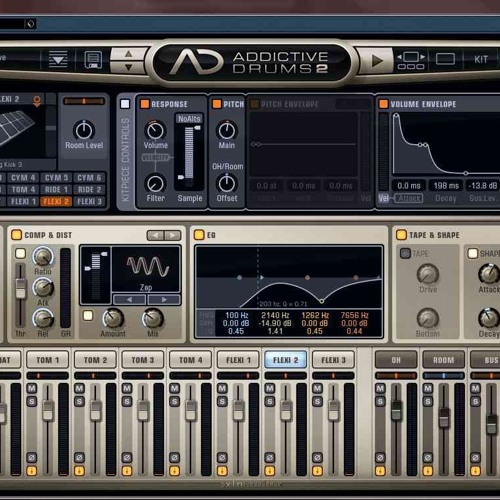Select the RIDE 2 kit piece
This screenshot has width=500, height=500.
point(89,190)
